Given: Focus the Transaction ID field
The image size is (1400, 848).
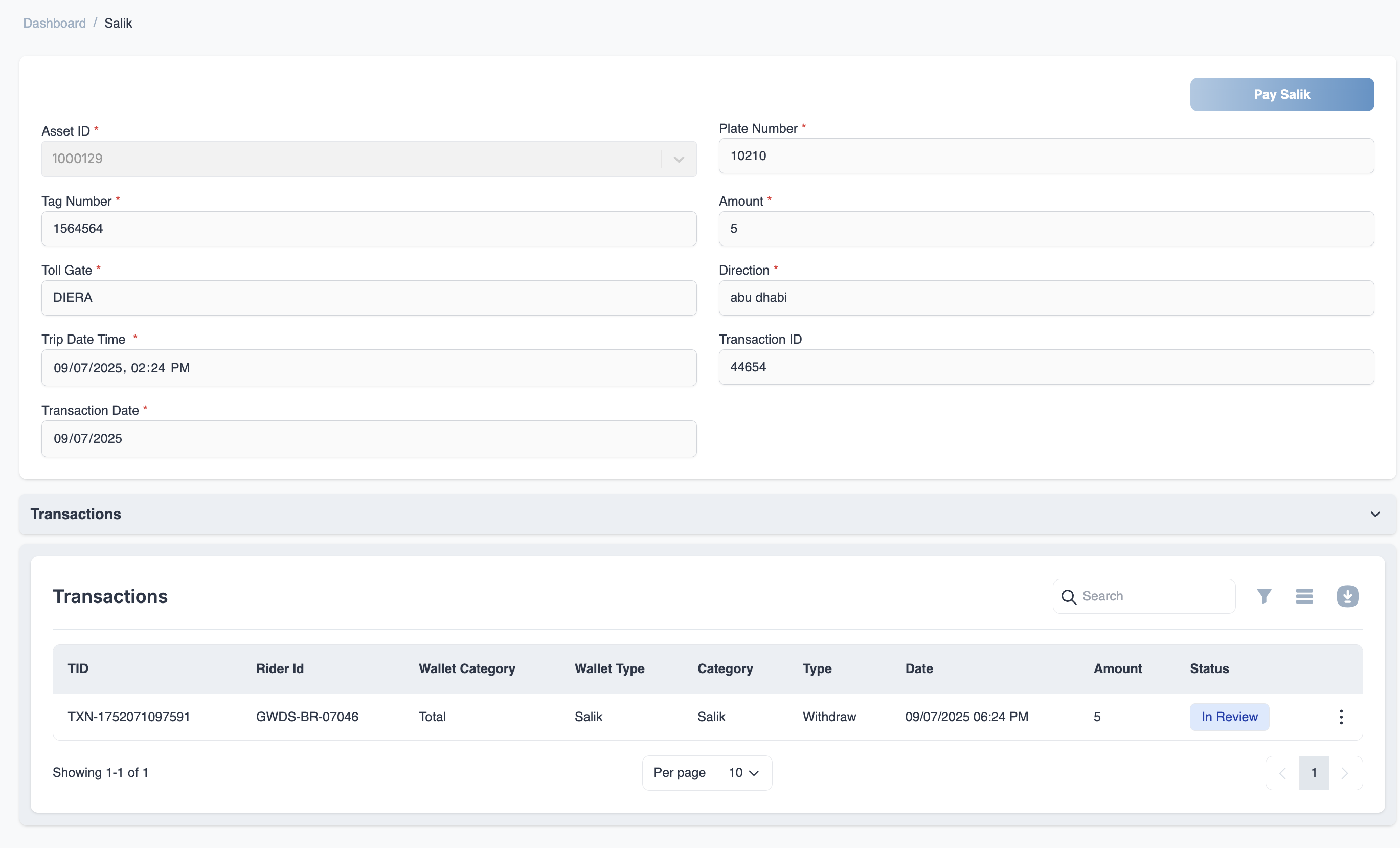Looking at the screenshot, I should (x=1046, y=367).
